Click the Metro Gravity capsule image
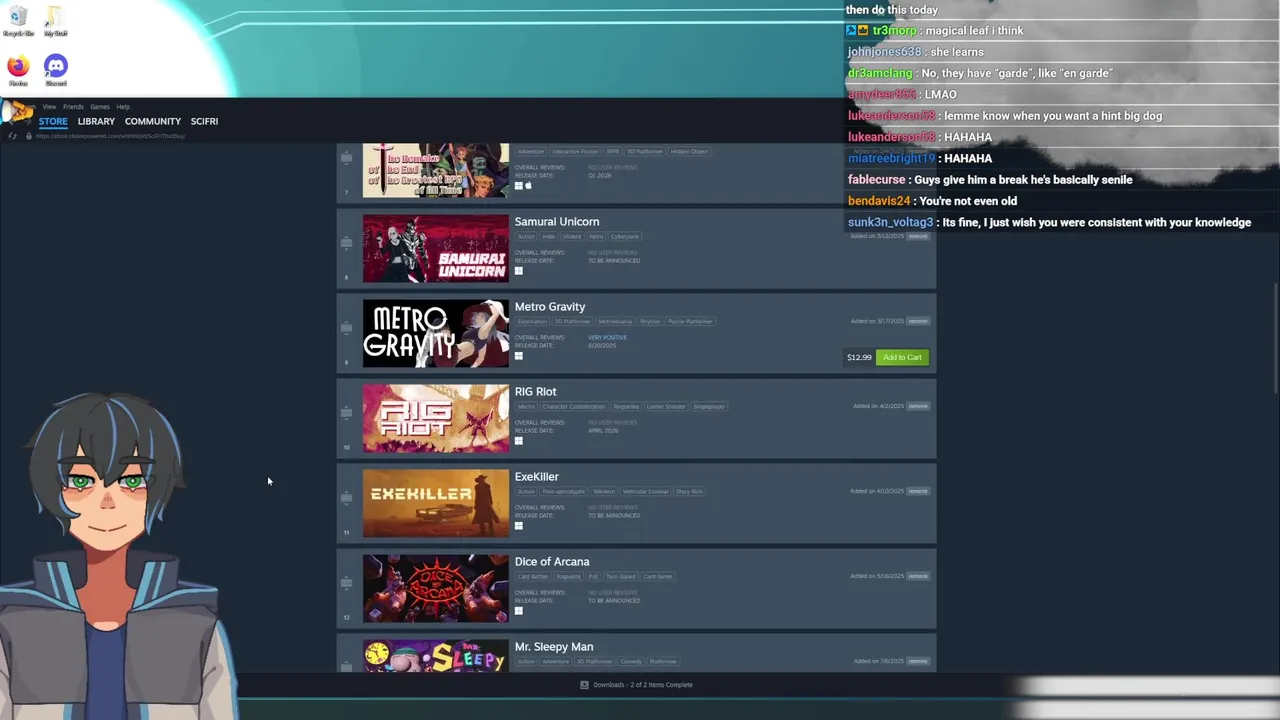 tap(436, 333)
